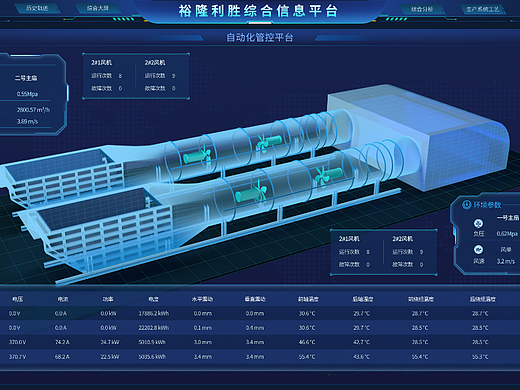The height and width of the screenshot is (390, 520).
Task: Click the 46.6°C front bearing temperature cell
Action: coord(307,342)
